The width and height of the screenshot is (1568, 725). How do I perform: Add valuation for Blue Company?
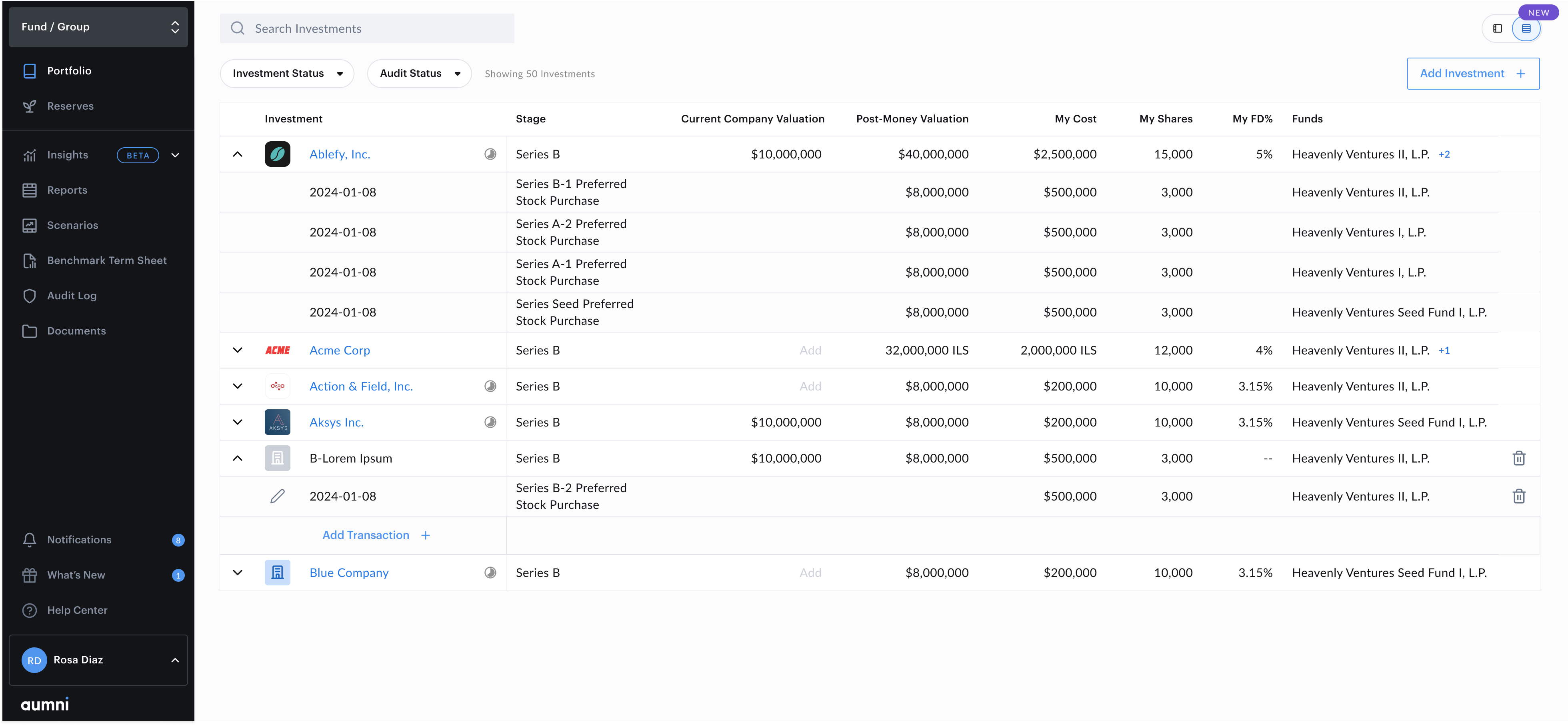(810, 573)
